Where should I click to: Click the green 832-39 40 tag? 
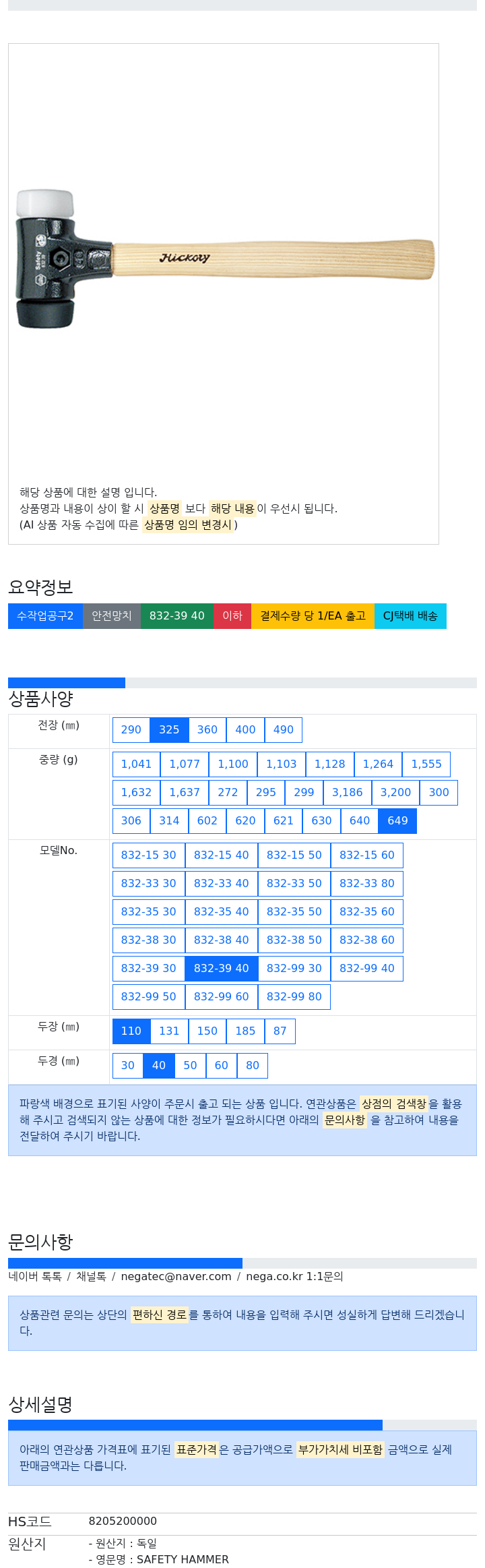177,616
